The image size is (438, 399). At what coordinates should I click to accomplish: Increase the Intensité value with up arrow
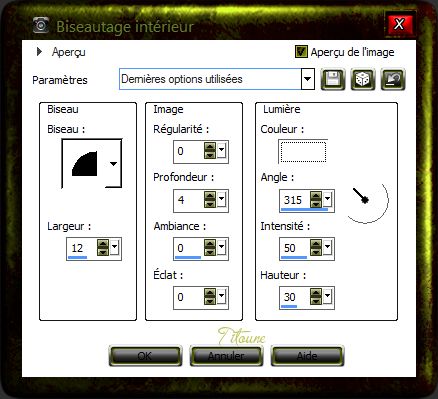316,244
